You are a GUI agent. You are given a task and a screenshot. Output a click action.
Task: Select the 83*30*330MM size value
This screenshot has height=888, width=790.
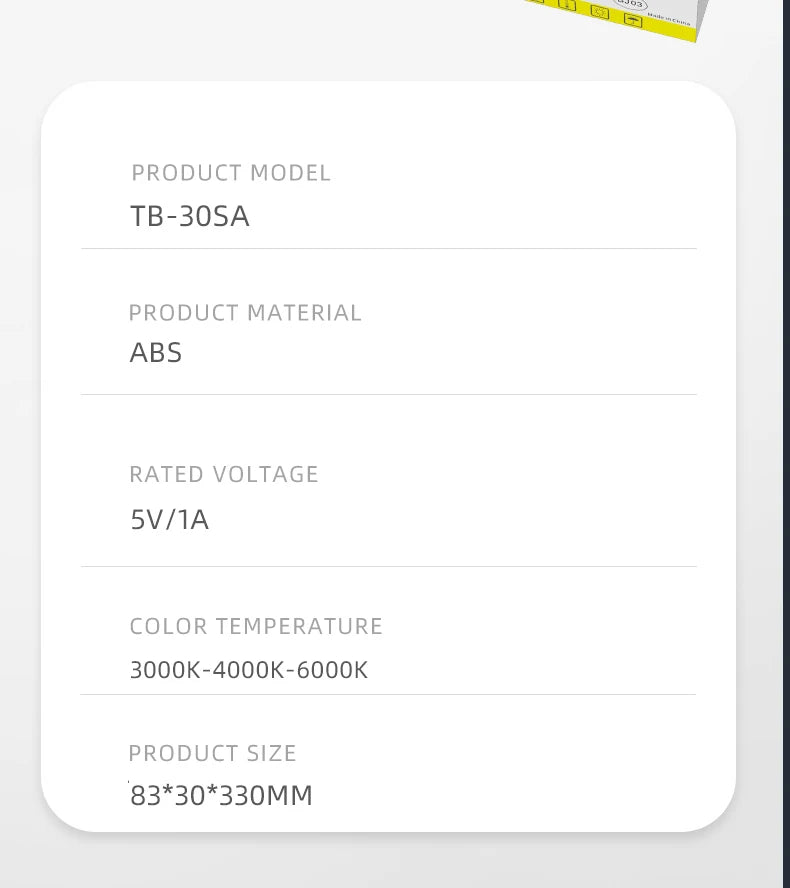[x=222, y=796]
